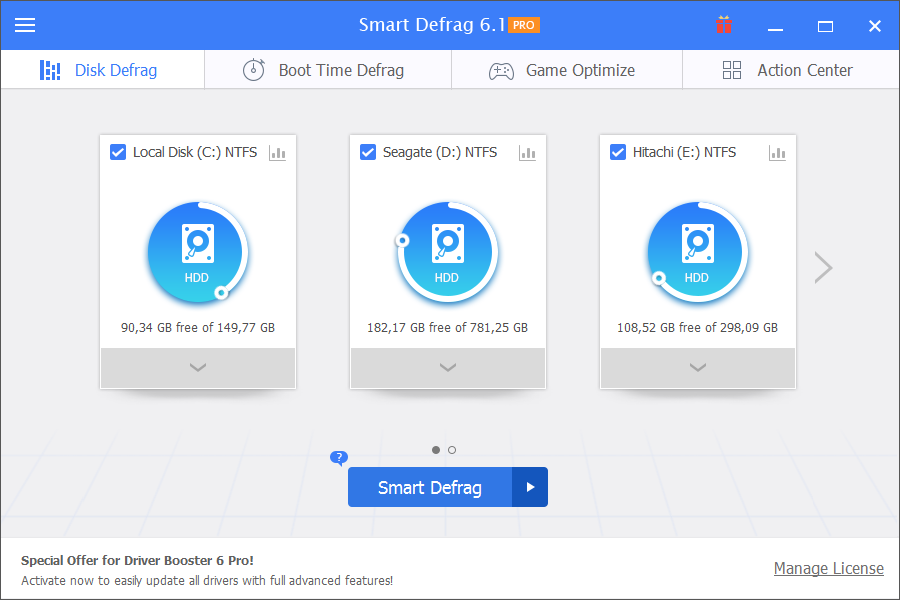
Task: Click the blue question mark help bubble
Action: 339,458
